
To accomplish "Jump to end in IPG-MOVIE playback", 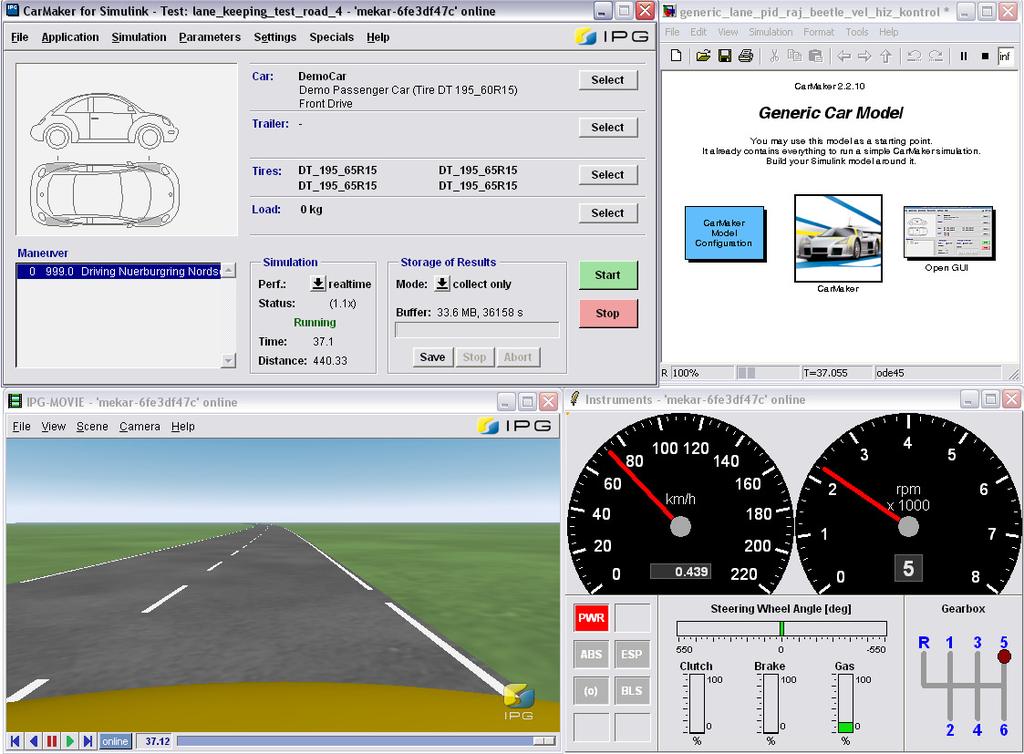I will [x=88, y=741].
